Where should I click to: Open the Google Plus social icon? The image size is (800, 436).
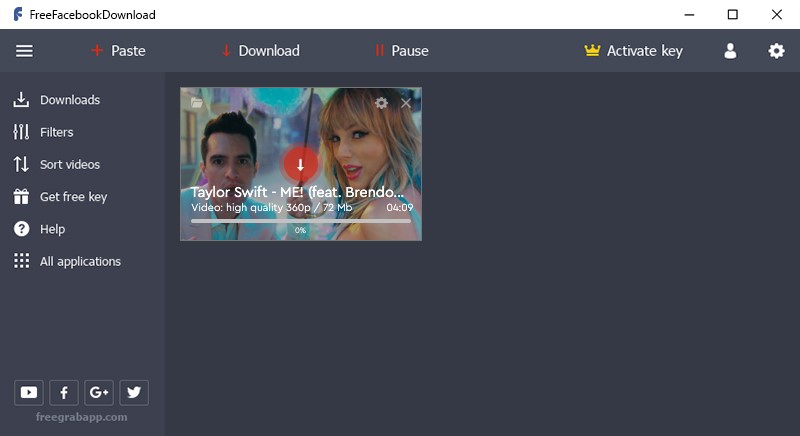click(x=99, y=392)
